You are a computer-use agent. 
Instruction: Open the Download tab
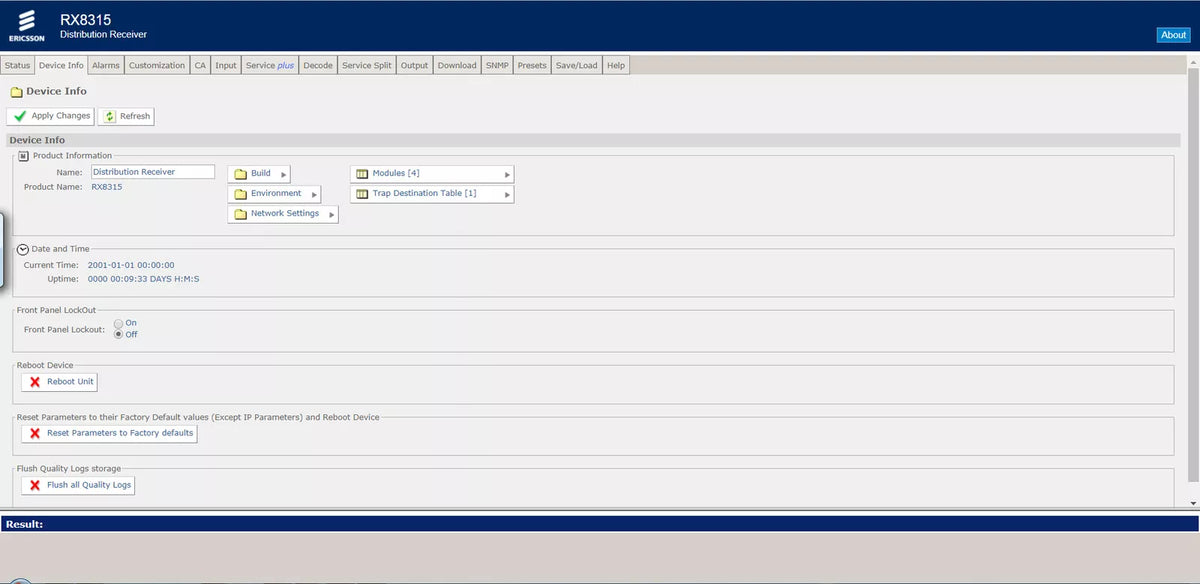pyautogui.click(x=457, y=65)
